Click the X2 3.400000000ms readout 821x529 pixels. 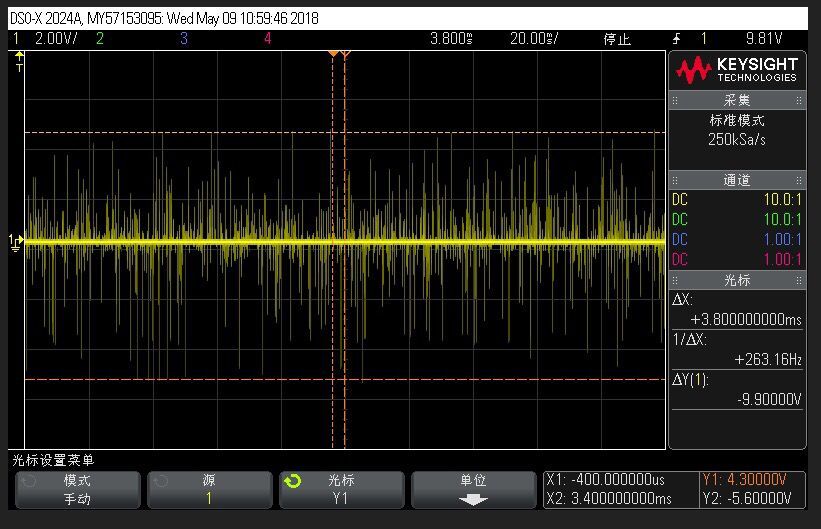[608, 498]
